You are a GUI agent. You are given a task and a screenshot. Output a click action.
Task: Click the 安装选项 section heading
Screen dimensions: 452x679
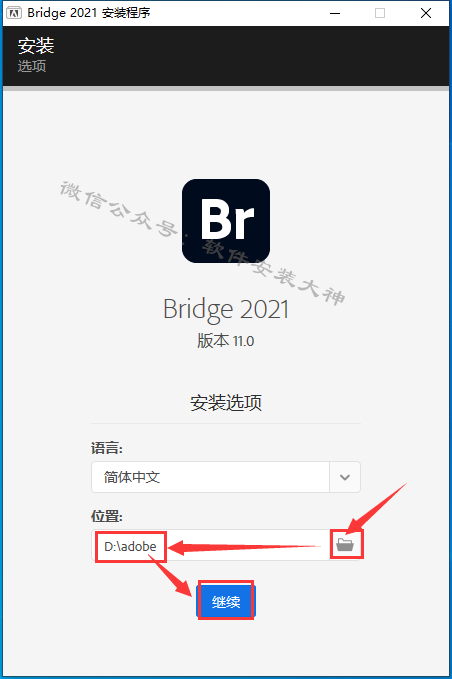tap(226, 403)
